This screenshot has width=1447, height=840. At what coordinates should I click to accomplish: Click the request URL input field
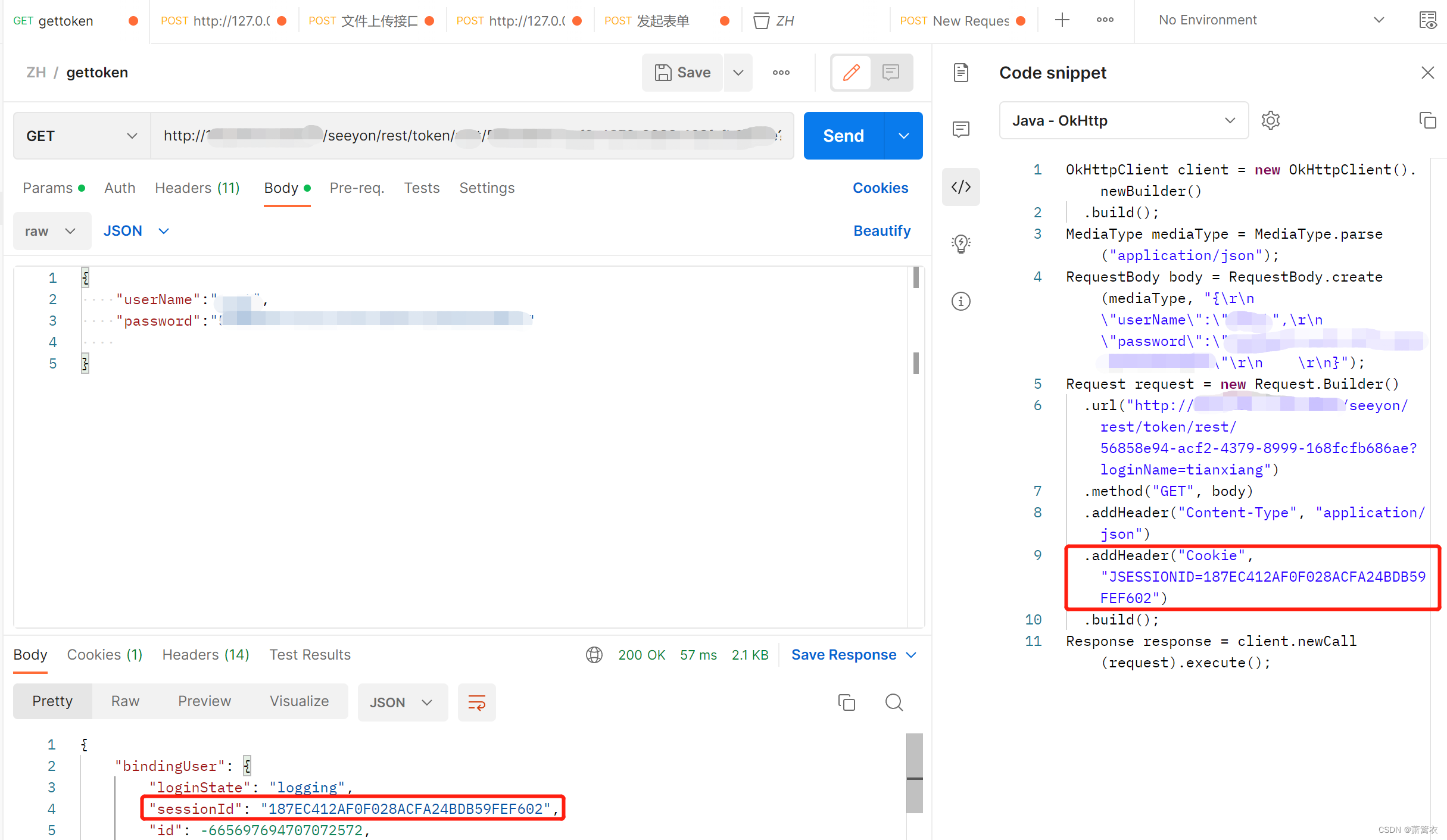(x=470, y=135)
